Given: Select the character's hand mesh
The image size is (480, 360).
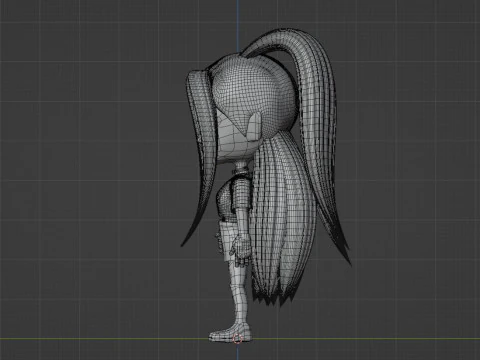Looking at the screenshot, I should [x=240, y=251].
